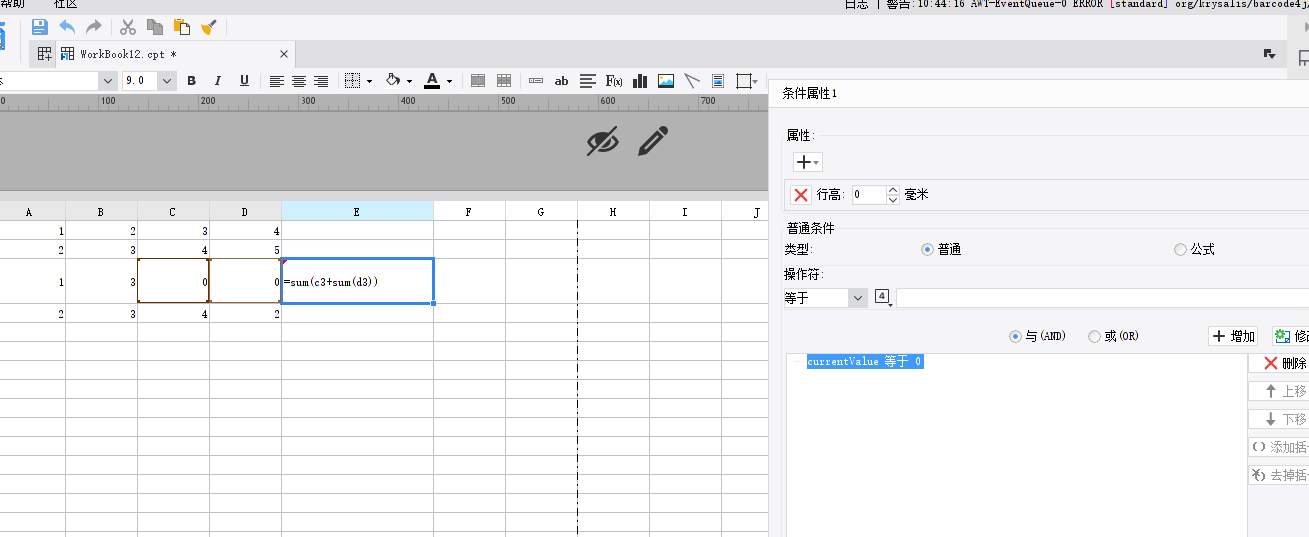This screenshot has width=1309, height=537.
Task: Center-align cell text
Action: pos(299,81)
